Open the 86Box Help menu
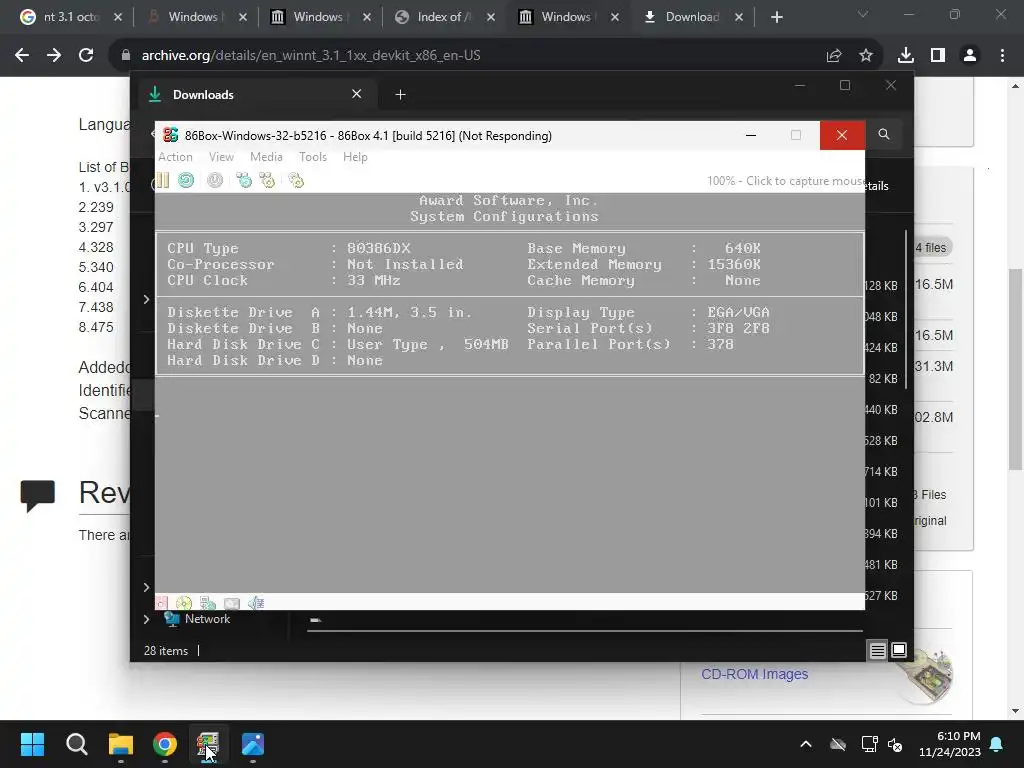 pos(355,157)
